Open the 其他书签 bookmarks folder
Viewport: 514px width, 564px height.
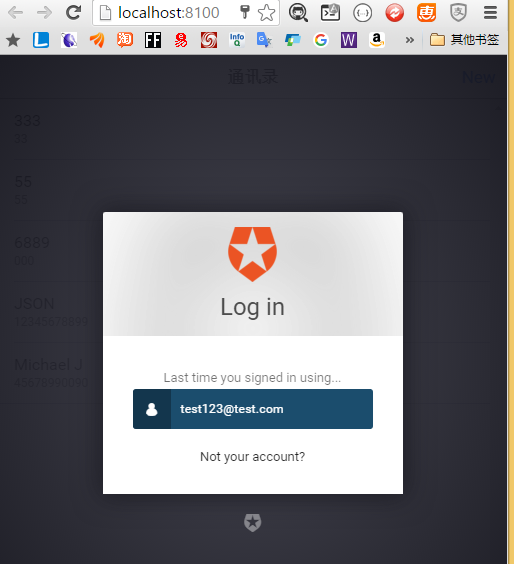click(x=464, y=40)
